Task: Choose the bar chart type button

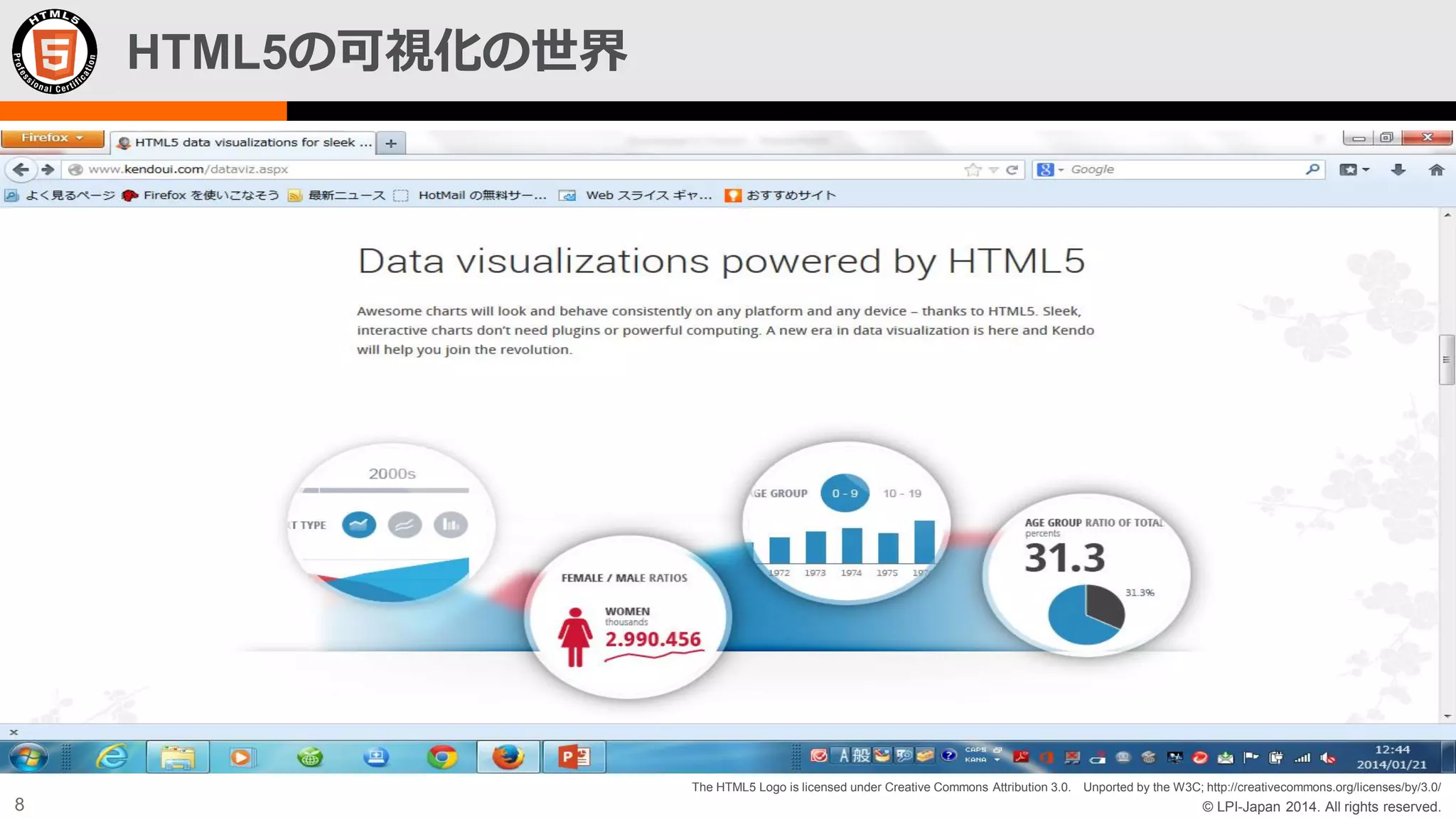Action: tap(450, 525)
